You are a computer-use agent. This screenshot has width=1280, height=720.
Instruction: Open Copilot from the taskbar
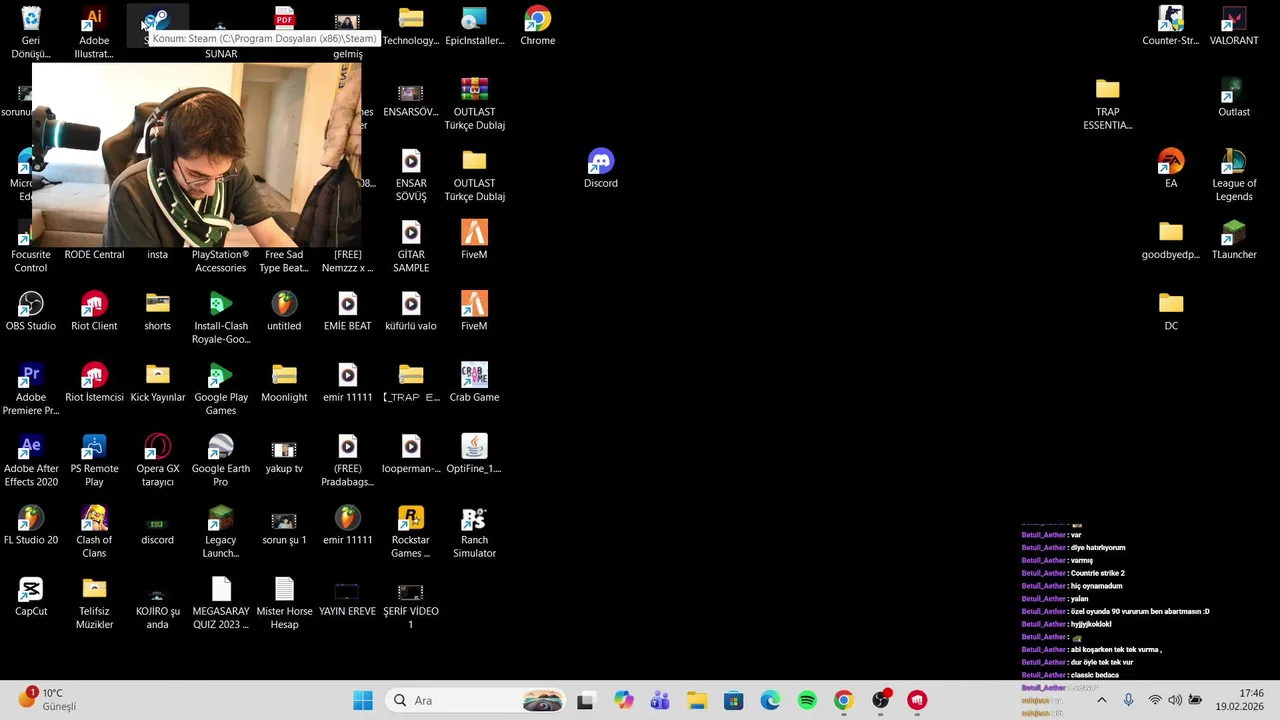click(x=624, y=700)
